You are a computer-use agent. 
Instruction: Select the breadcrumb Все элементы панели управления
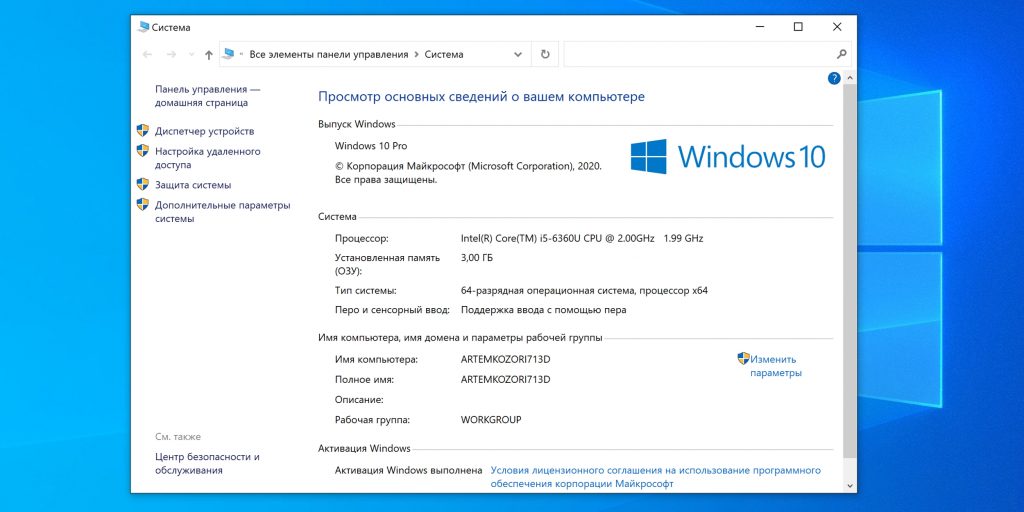click(x=328, y=55)
